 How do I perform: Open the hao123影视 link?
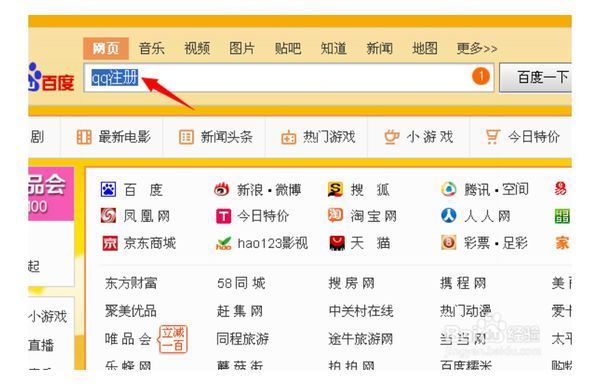272,243
